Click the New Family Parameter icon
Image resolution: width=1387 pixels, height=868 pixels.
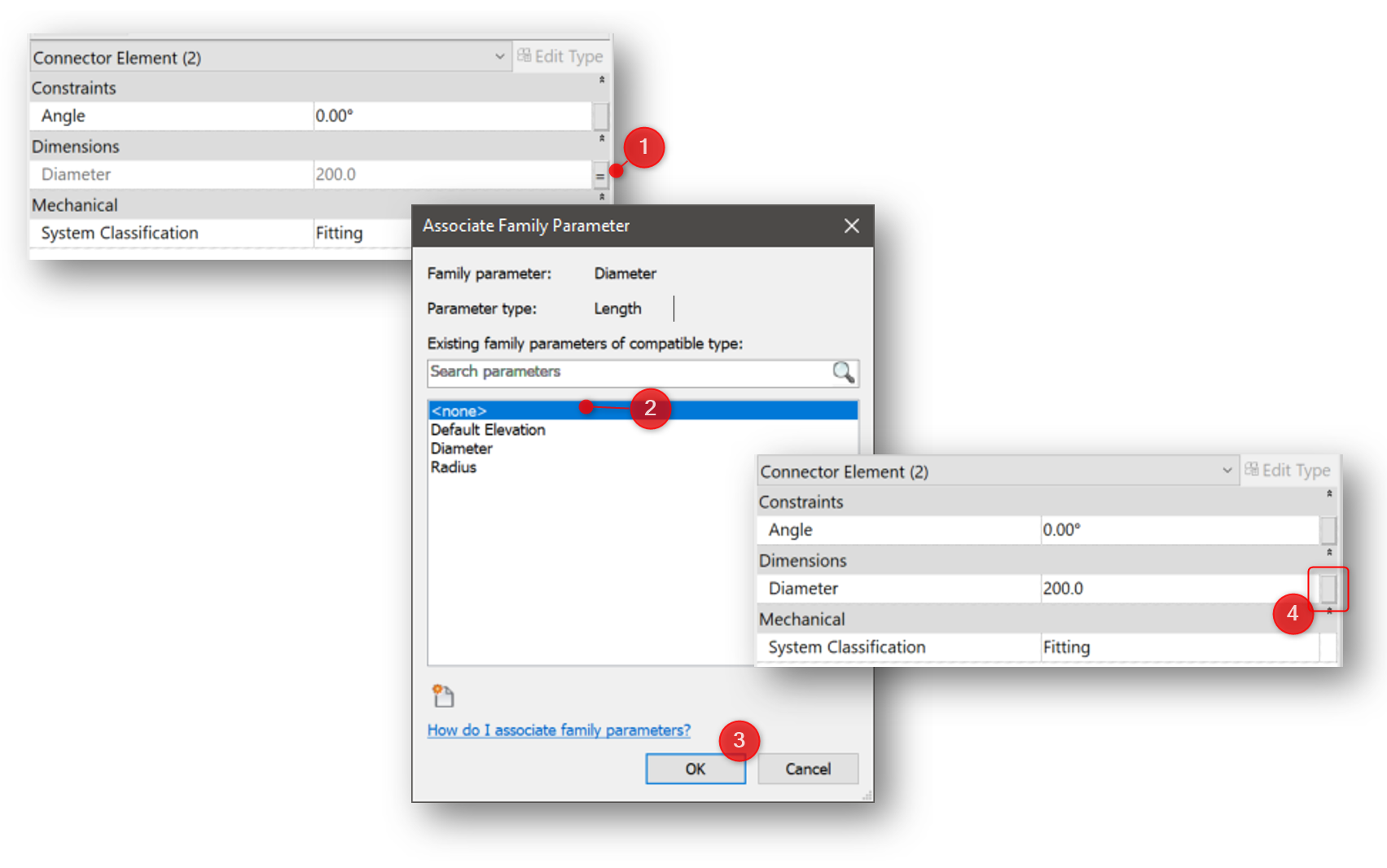coord(443,696)
